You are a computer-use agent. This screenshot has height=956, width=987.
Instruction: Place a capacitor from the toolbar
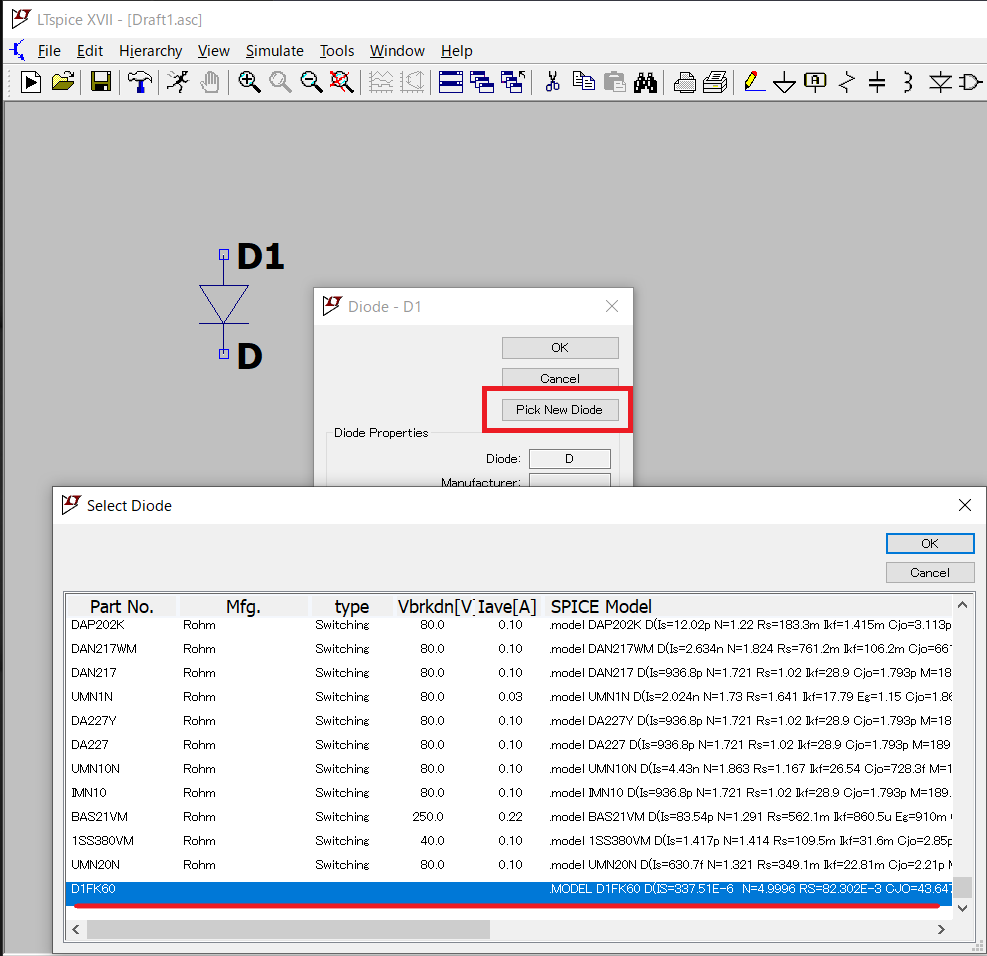click(877, 82)
